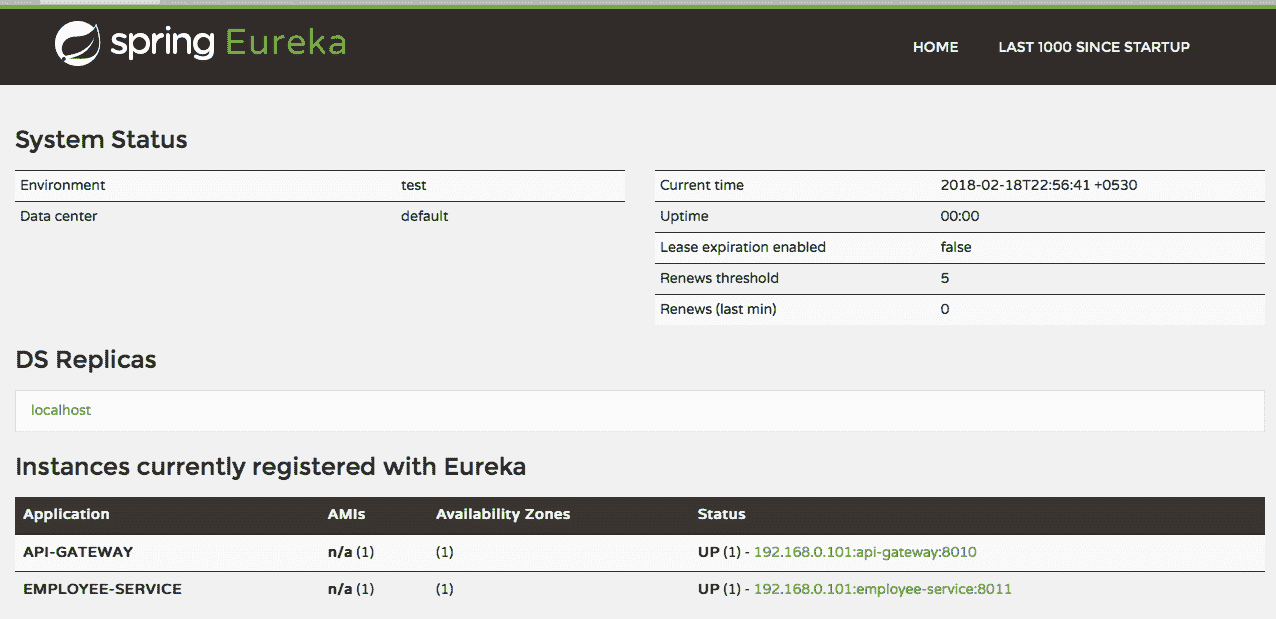Click the AMIs column header
Image resolution: width=1276 pixels, height=619 pixels.
tap(347, 514)
